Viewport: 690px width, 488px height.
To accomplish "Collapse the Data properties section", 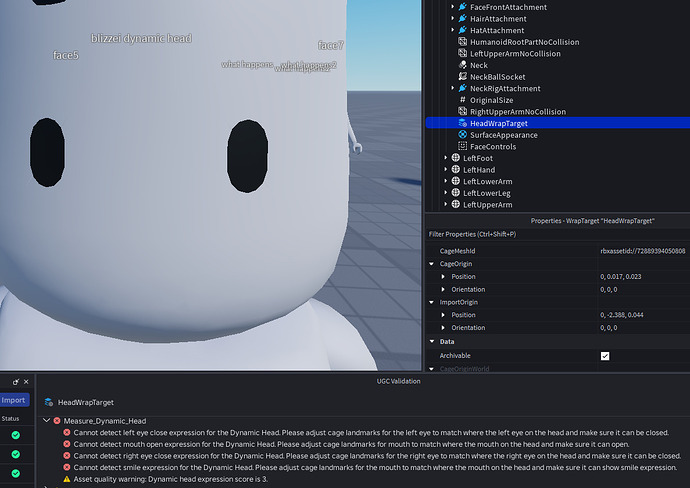I will [432, 341].
